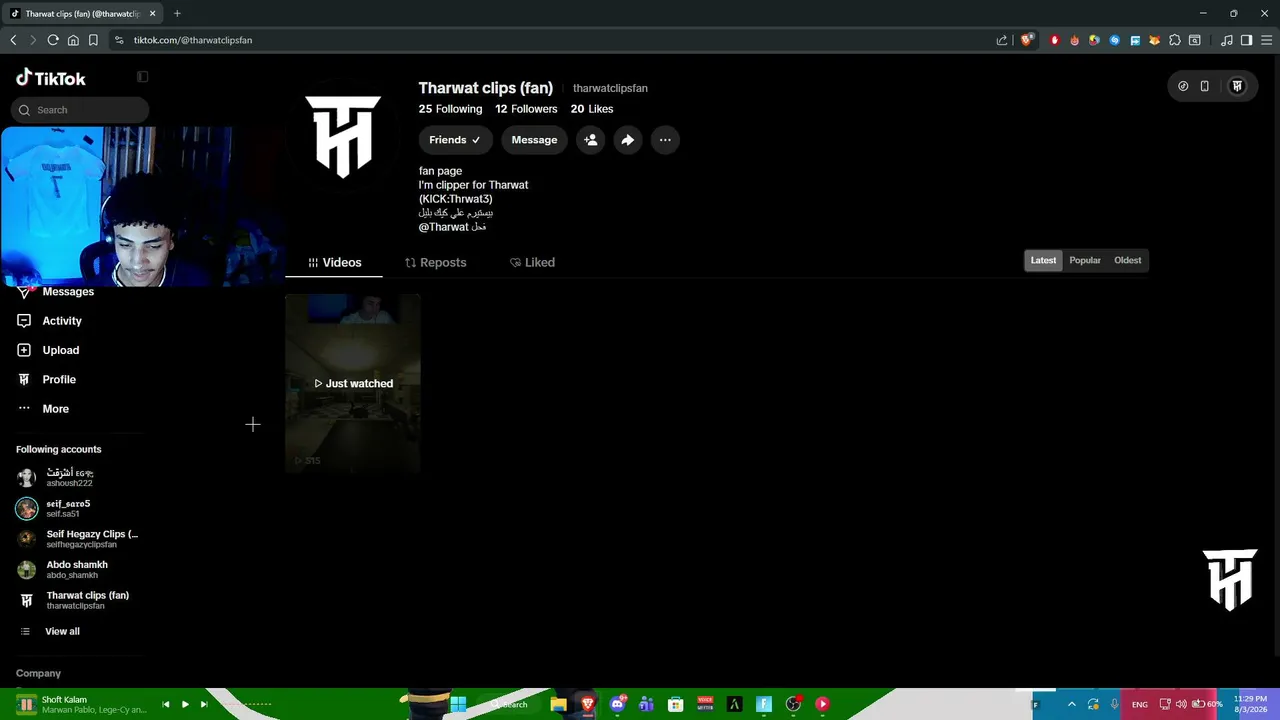Viewport: 1280px width, 720px height.
Task: Open the browser media control music-note
Action: click(1227, 40)
